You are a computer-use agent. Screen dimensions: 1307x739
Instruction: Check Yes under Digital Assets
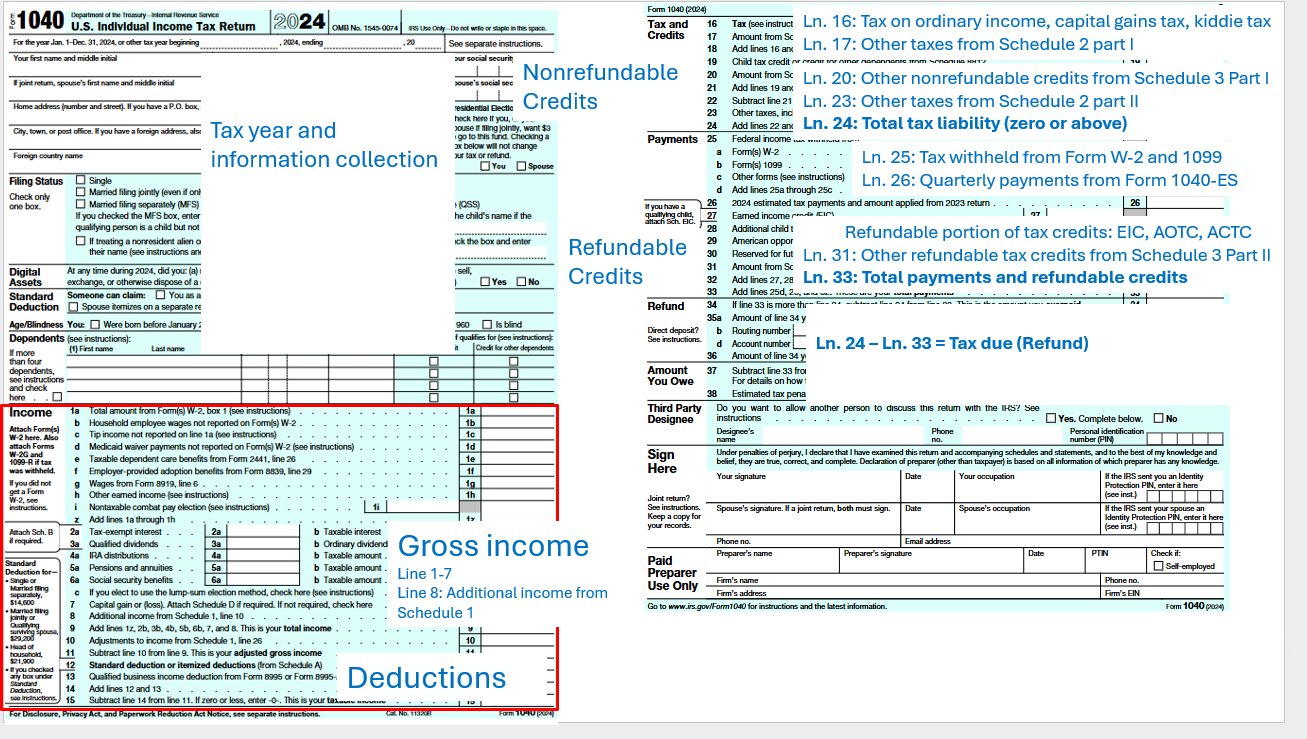485,282
